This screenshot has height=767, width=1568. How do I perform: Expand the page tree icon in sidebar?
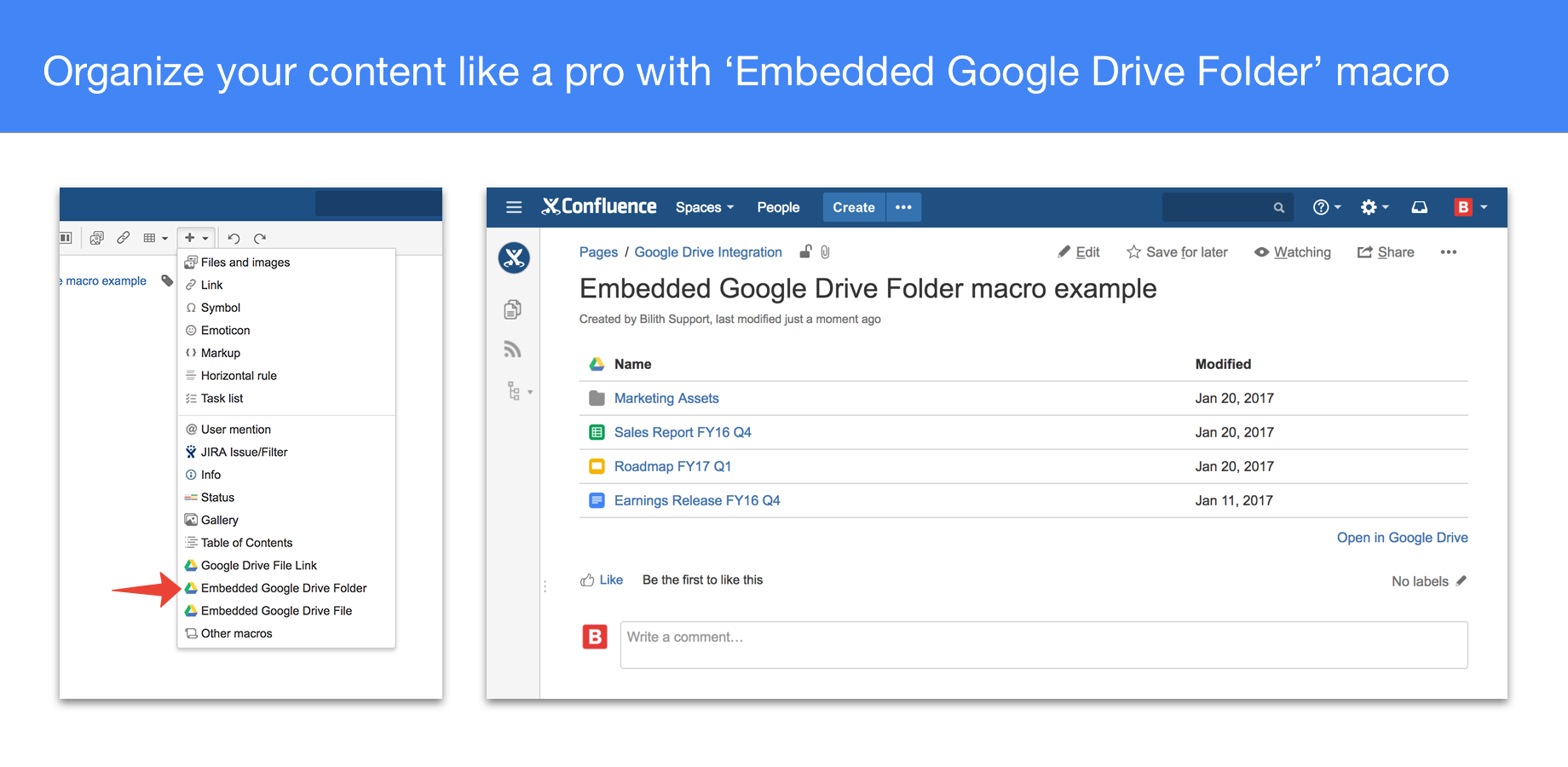tap(518, 391)
